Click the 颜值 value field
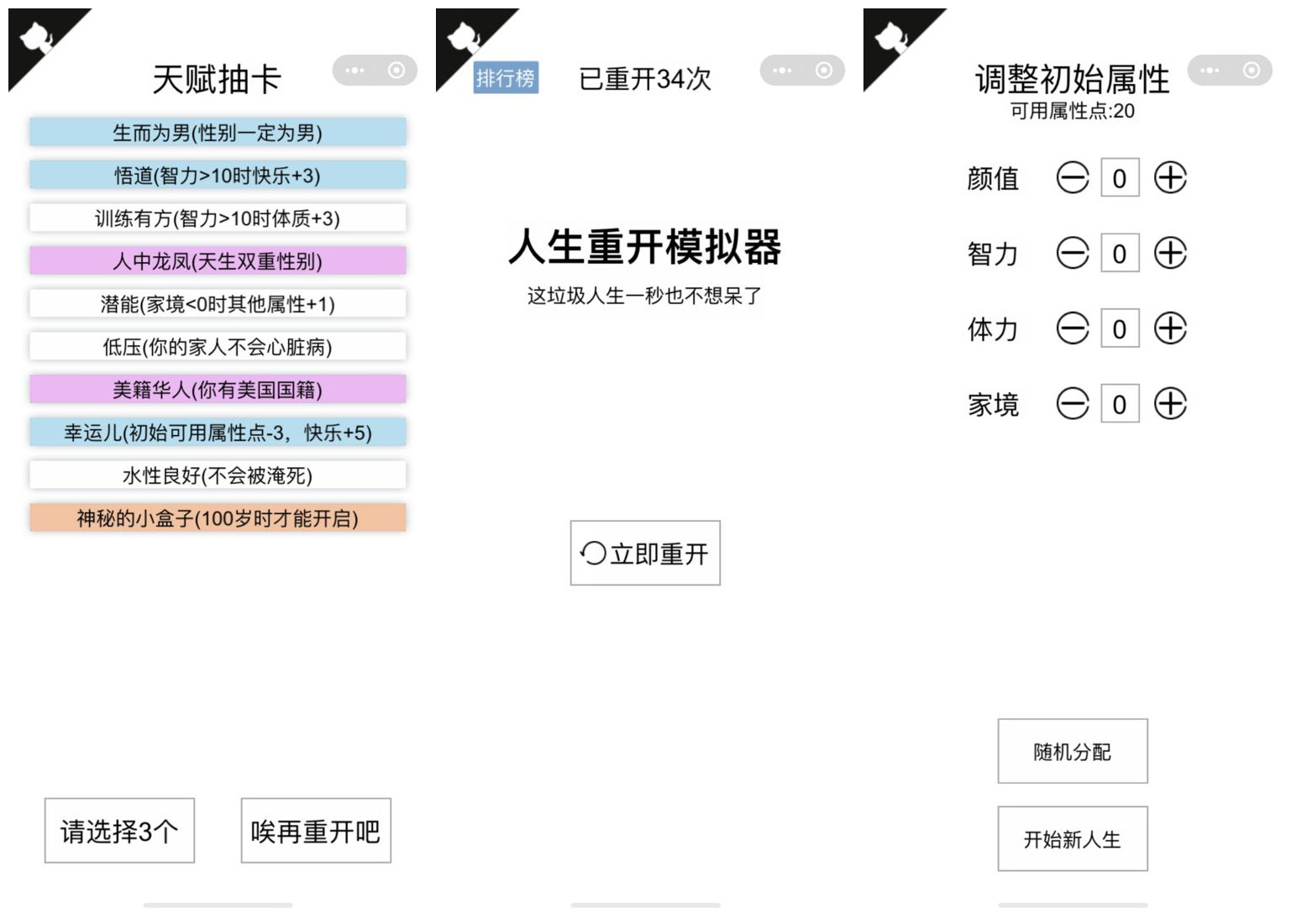 [1120, 178]
